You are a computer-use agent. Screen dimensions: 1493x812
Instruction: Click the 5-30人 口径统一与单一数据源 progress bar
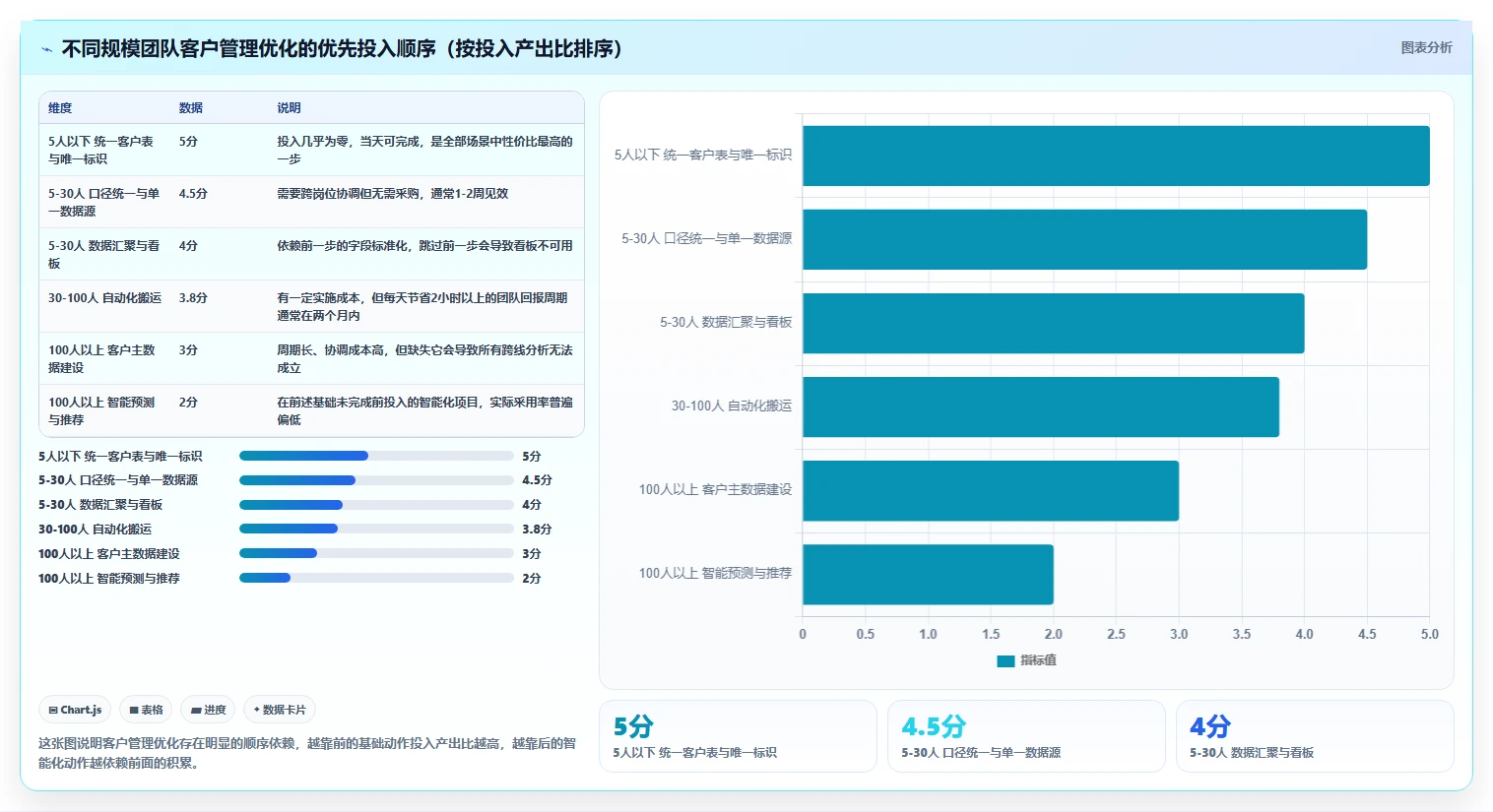(x=376, y=480)
